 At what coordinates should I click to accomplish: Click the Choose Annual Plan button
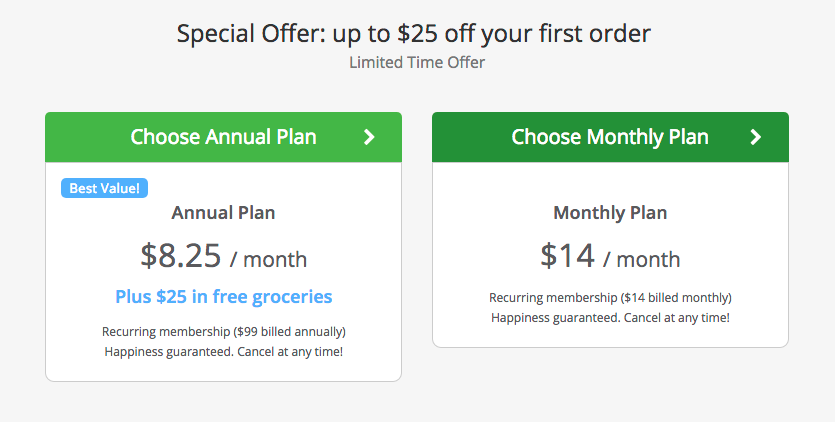(x=223, y=137)
